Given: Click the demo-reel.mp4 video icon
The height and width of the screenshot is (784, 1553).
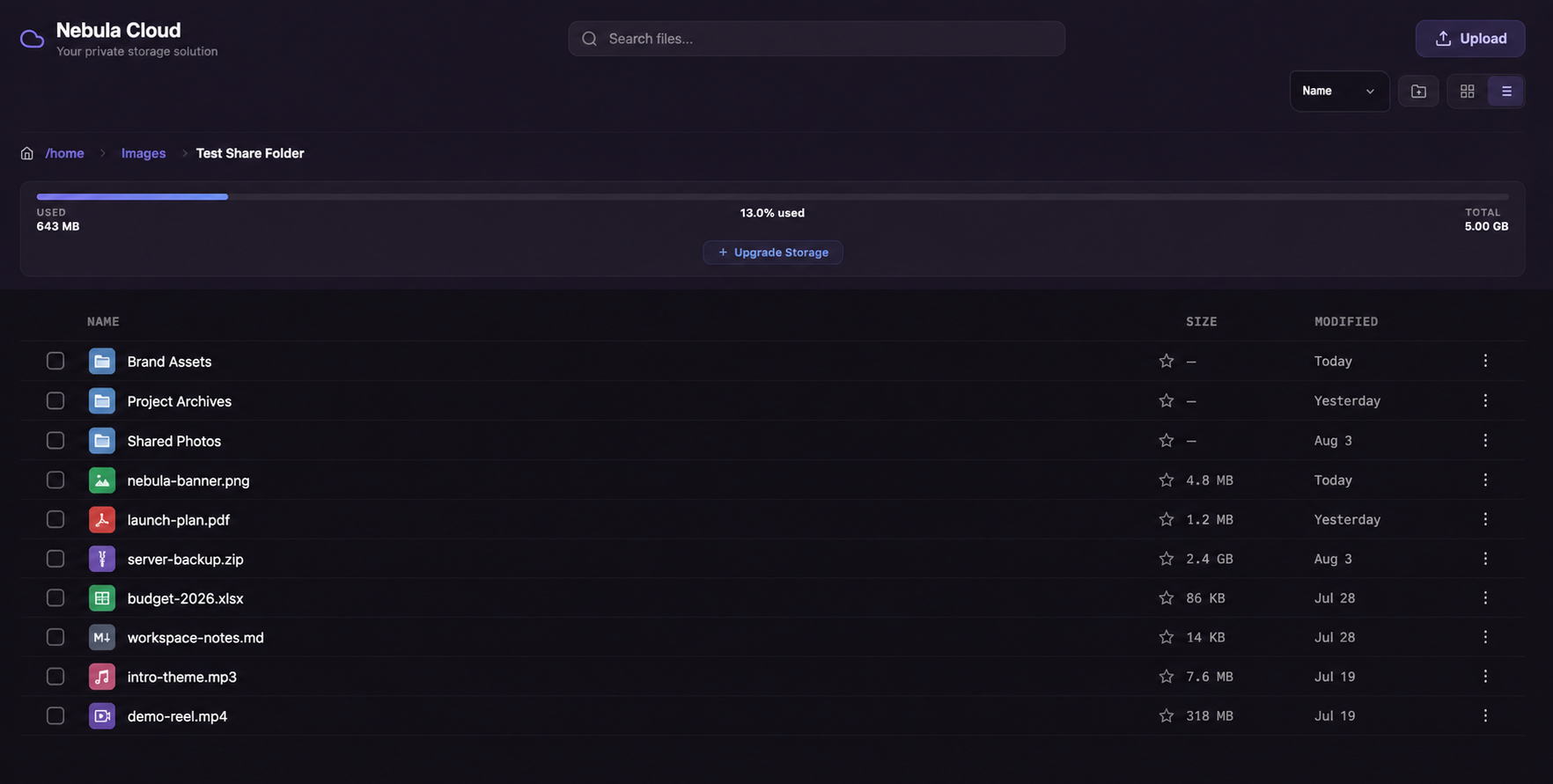Looking at the screenshot, I should 102,715.
